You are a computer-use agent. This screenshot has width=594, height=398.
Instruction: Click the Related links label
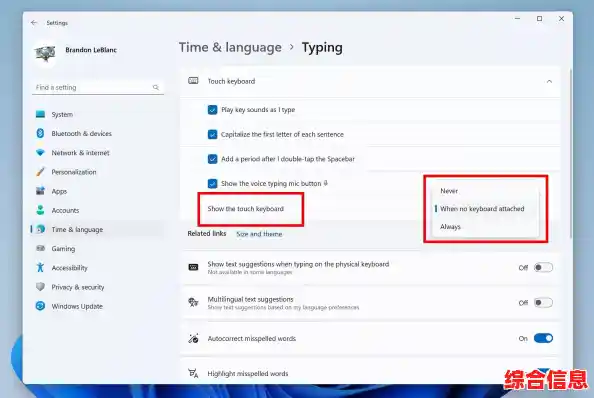207,234
